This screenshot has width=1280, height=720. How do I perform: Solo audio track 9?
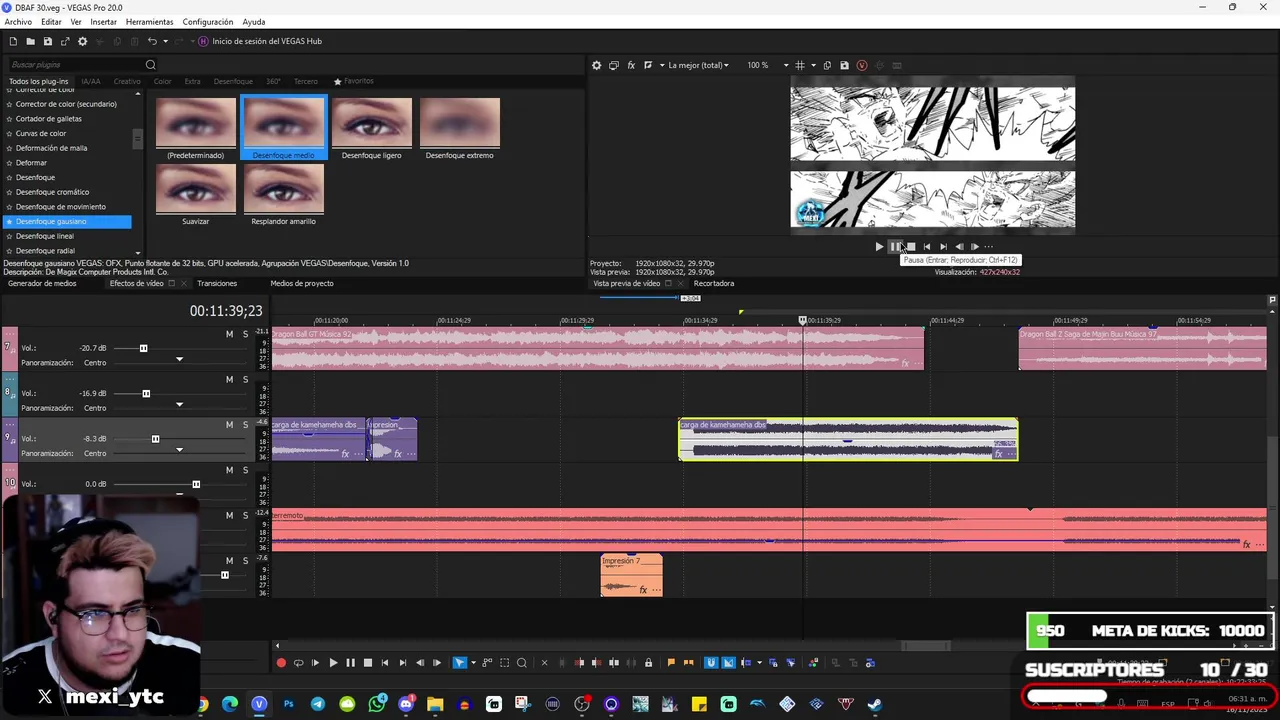point(245,424)
